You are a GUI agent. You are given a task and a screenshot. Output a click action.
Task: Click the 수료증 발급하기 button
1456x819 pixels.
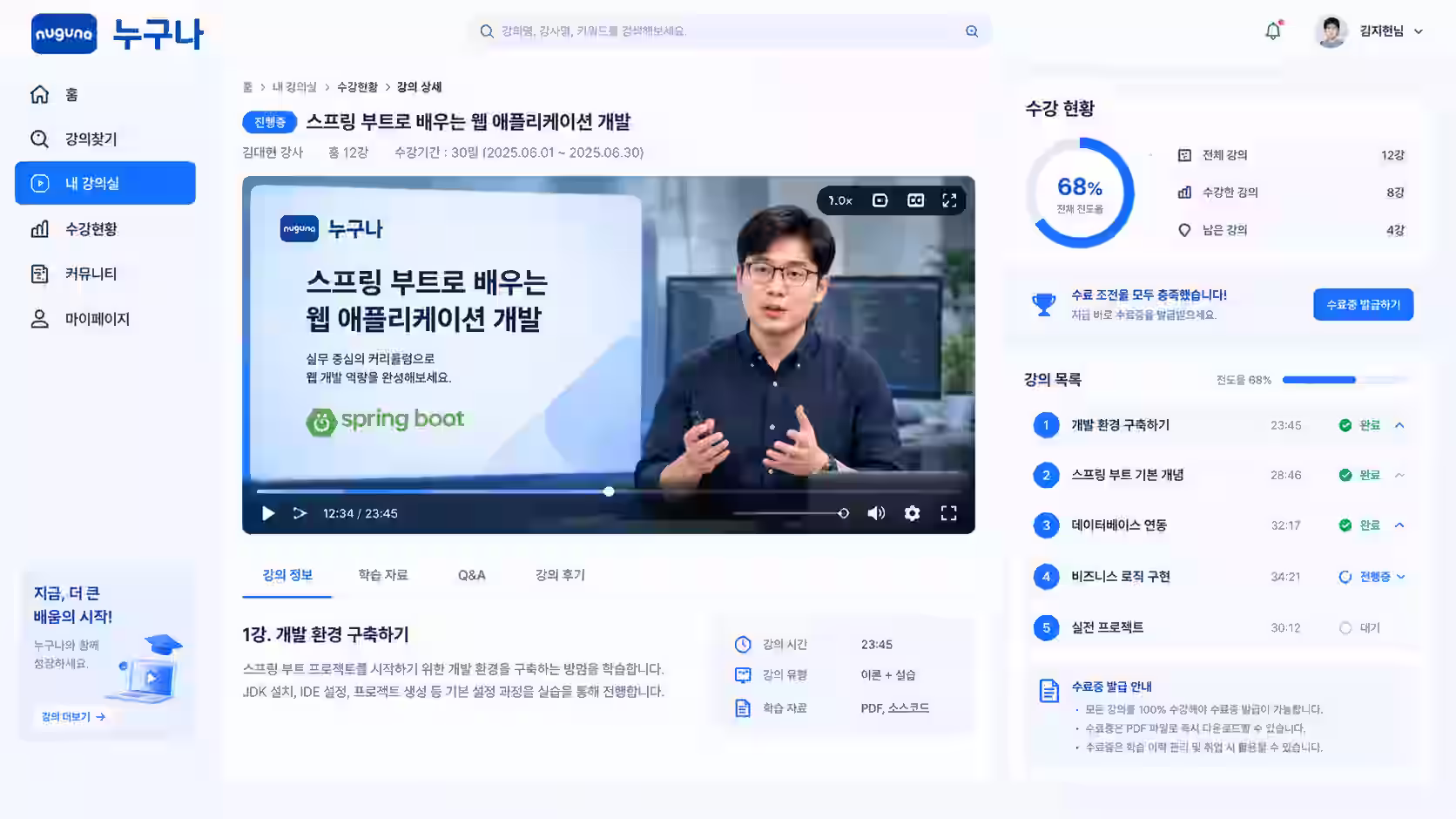tap(1363, 304)
